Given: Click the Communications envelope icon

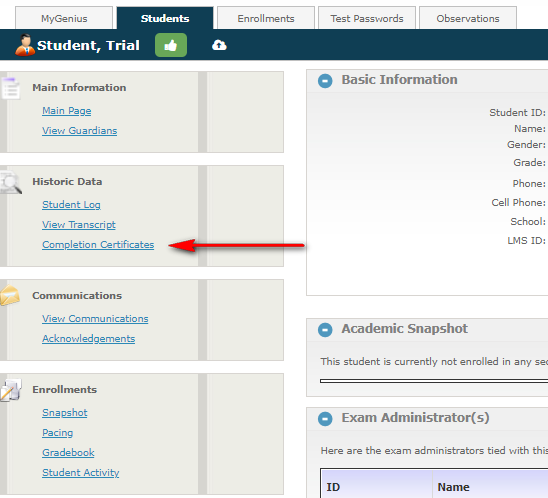Looking at the screenshot, I should 10,296.
